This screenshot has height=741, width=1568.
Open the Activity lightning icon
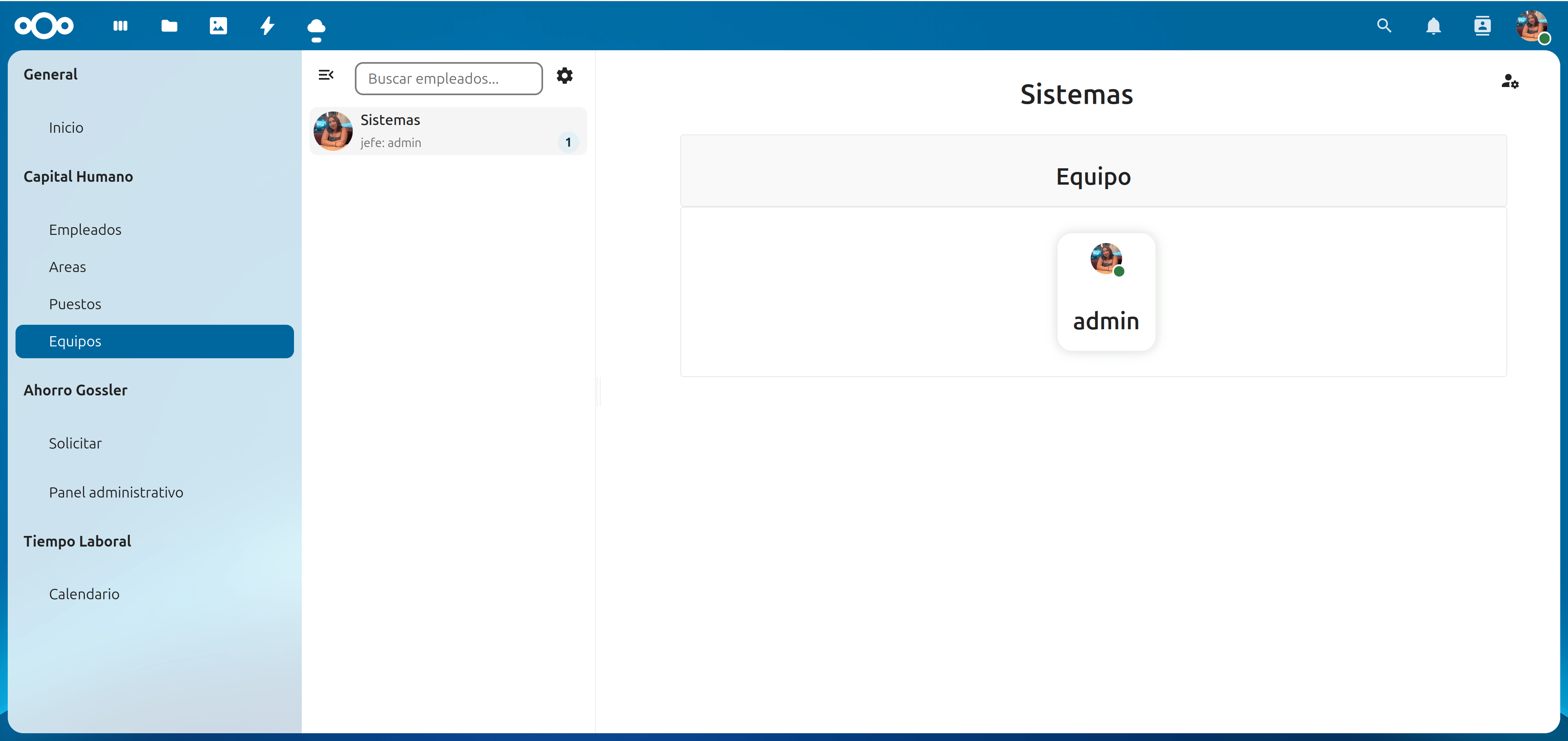coord(267,26)
